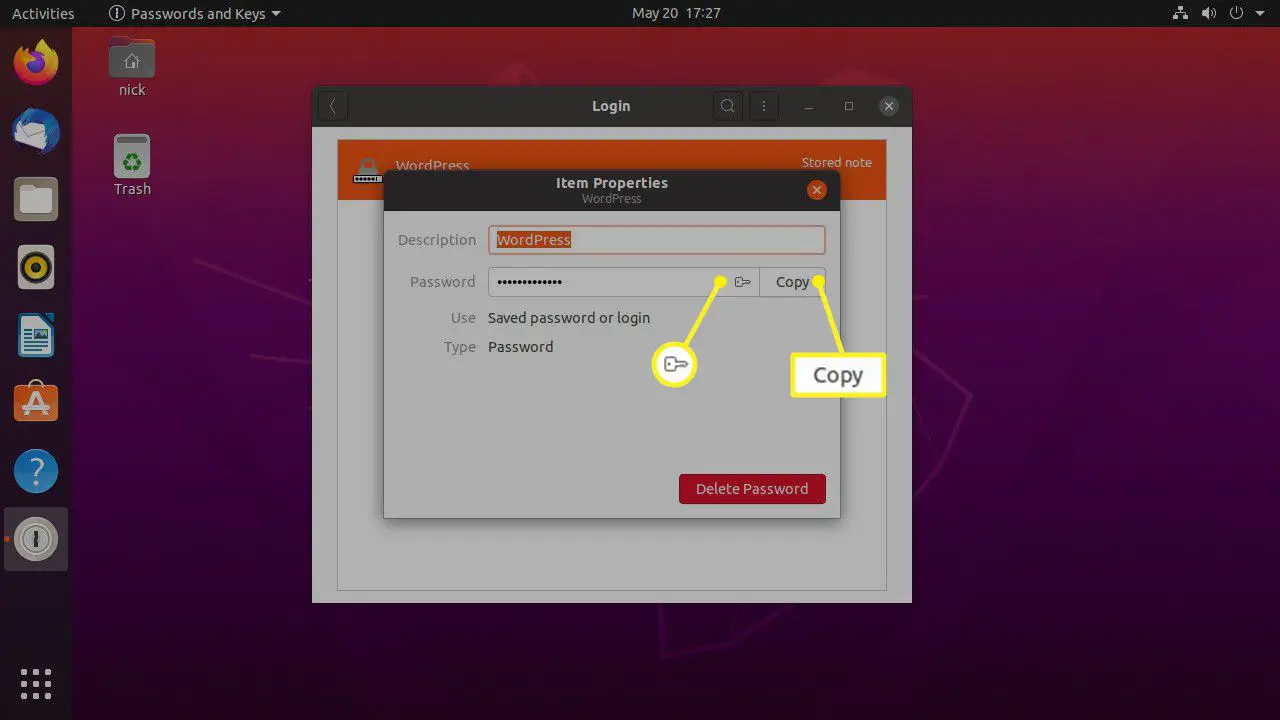
Task: Go back with the header back arrow
Action: click(x=332, y=106)
